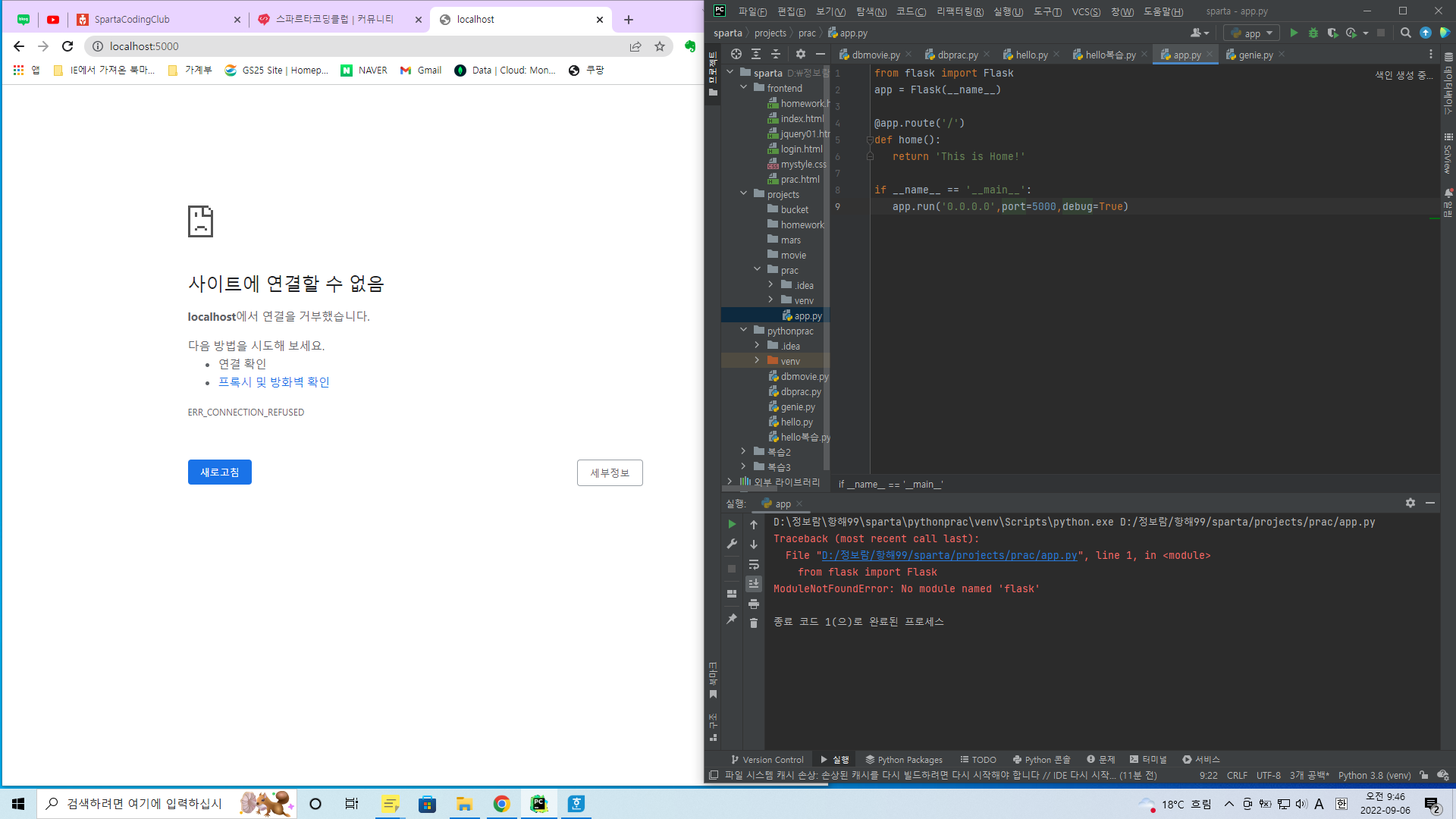Select mystyle.css in project tree
The image size is (1456, 819).
[796, 164]
